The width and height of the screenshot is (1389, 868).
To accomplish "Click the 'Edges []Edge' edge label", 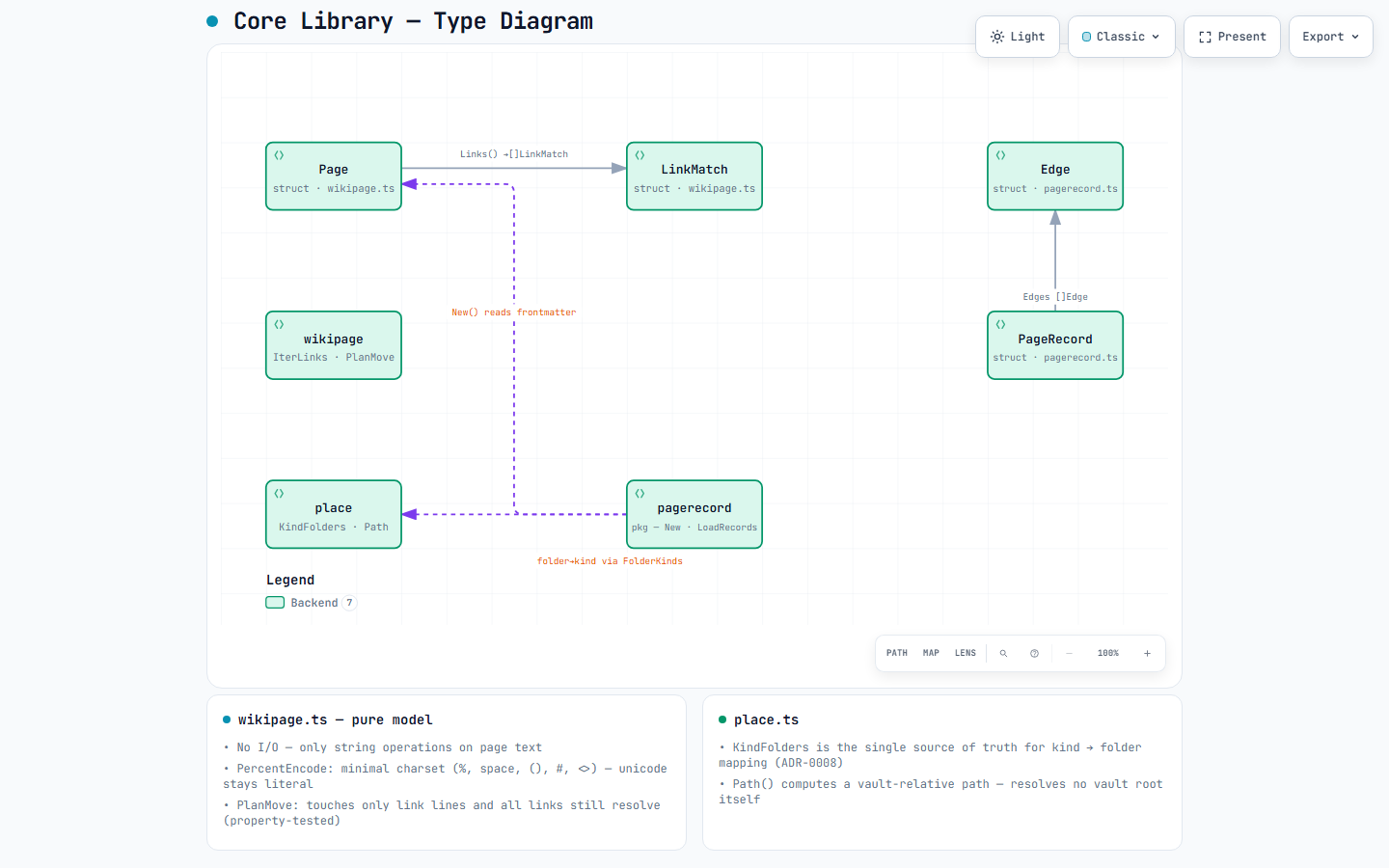I will (x=1055, y=297).
